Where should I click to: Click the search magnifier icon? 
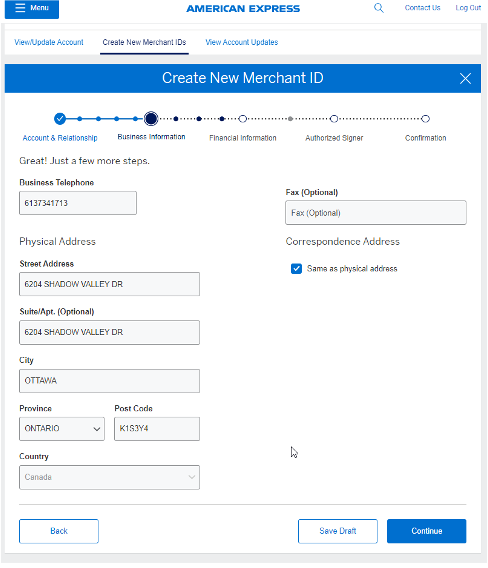(x=379, y=8)
